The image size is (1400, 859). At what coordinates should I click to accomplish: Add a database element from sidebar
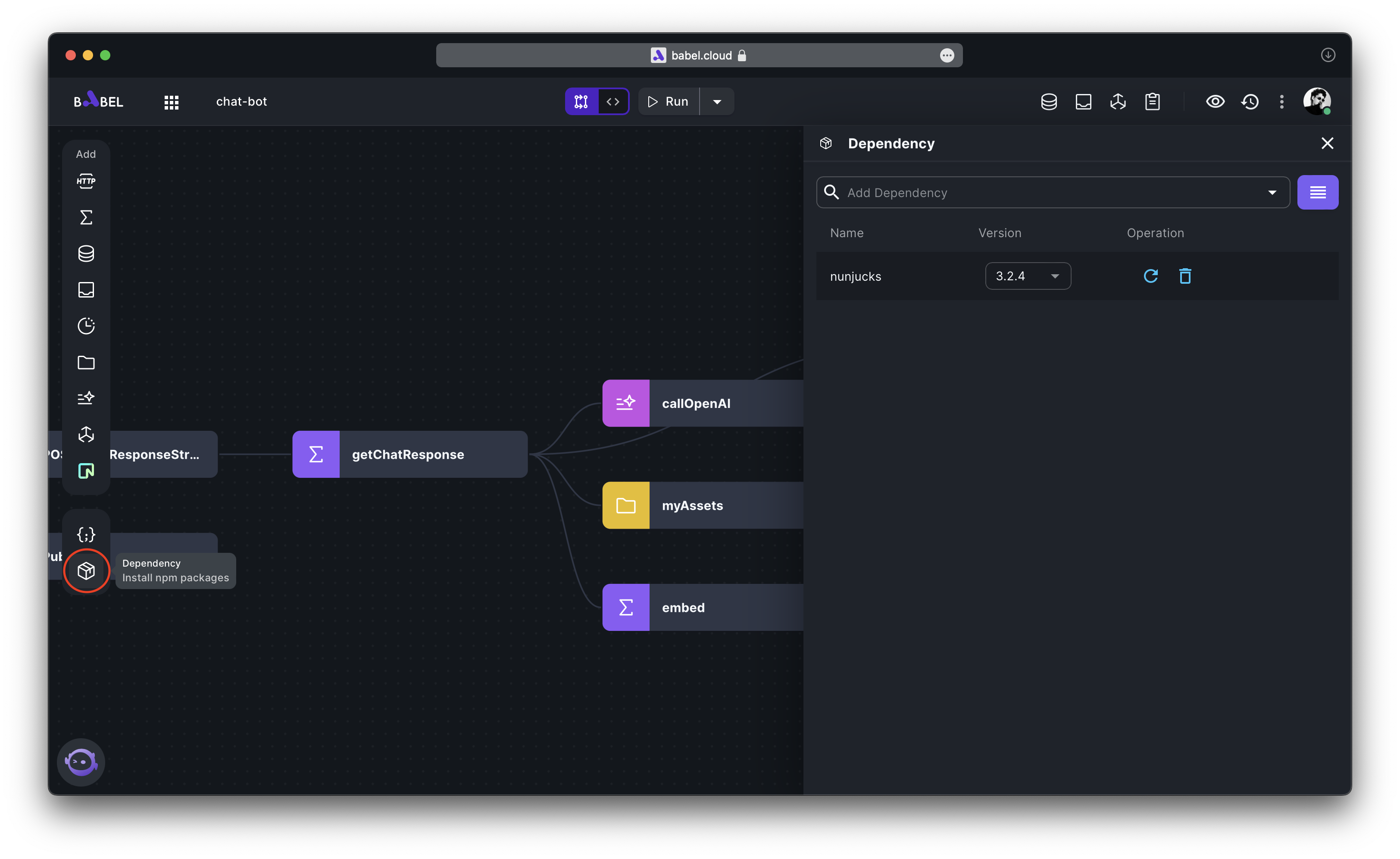pos(86,254)
